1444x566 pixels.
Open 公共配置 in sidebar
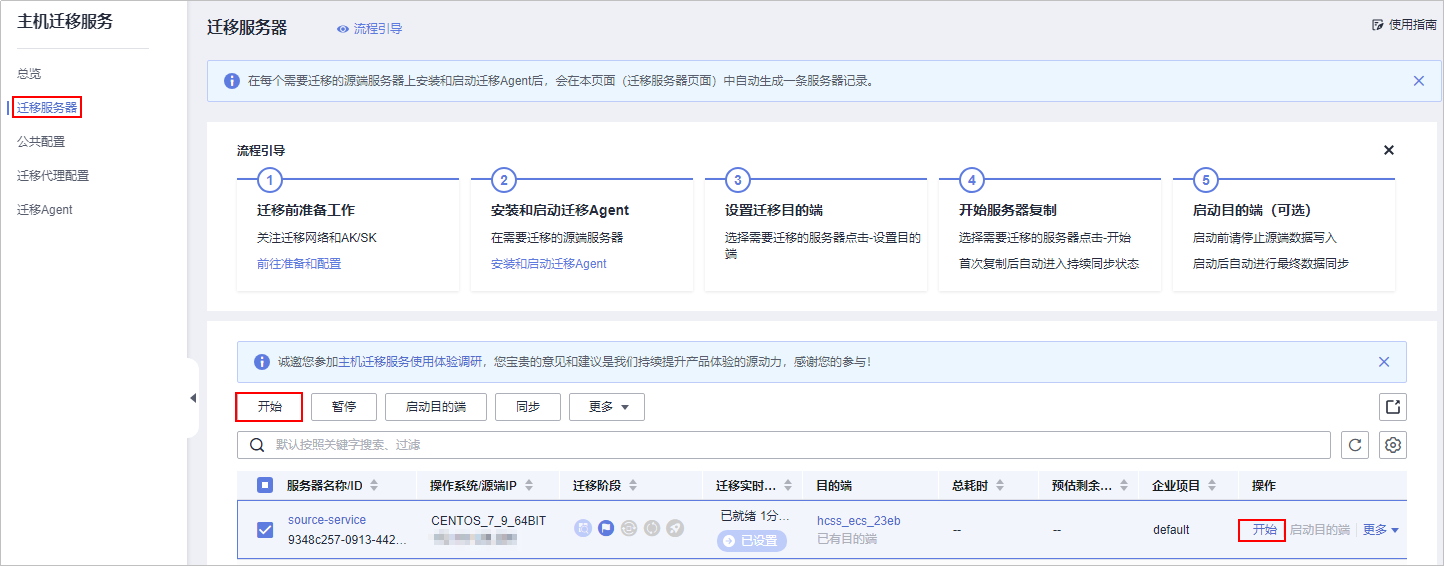pos(41,142)
